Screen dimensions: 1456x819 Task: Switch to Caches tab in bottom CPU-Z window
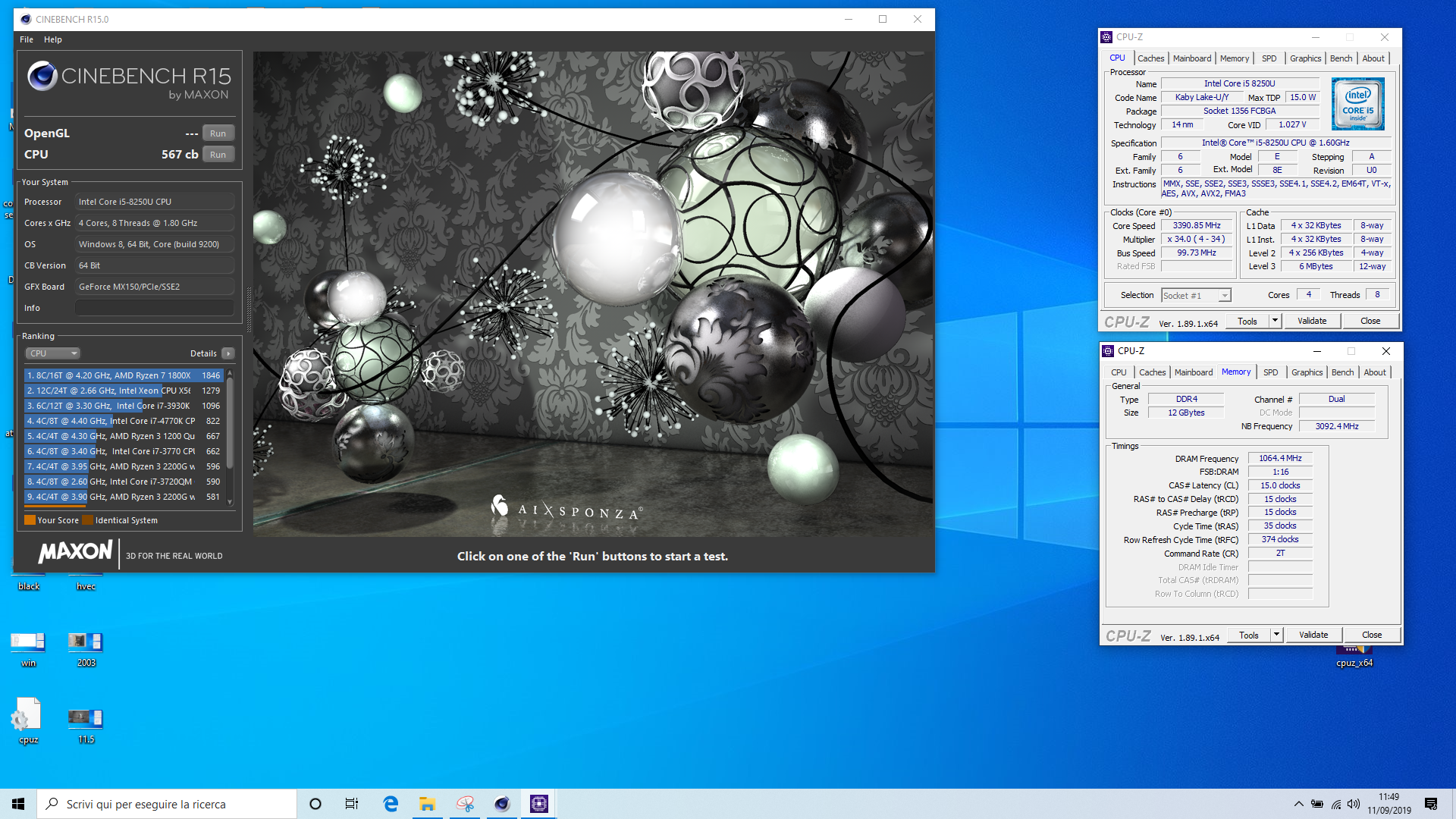pos(1152,372)
